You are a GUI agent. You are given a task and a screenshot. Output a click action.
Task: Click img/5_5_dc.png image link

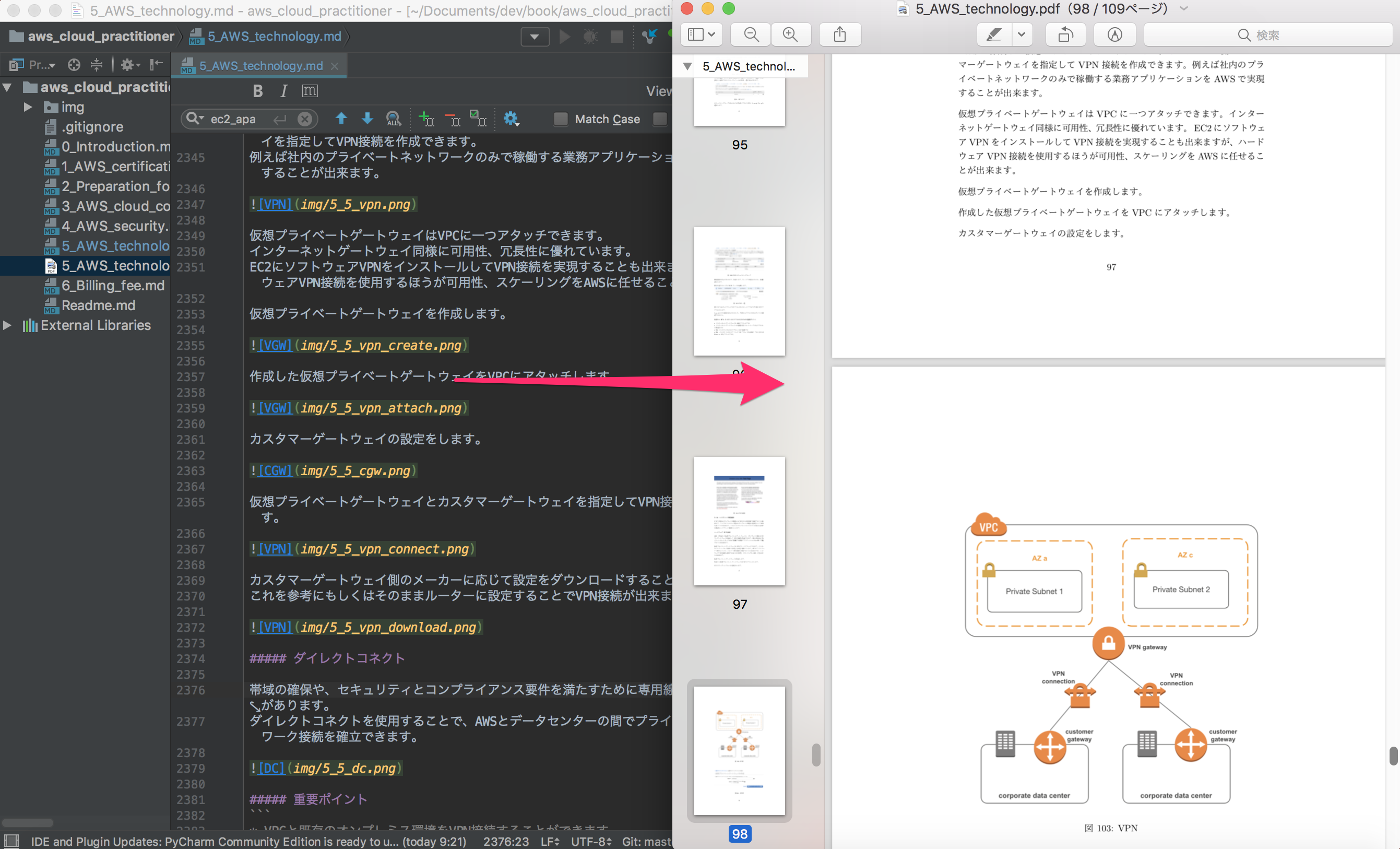point(345,768)
